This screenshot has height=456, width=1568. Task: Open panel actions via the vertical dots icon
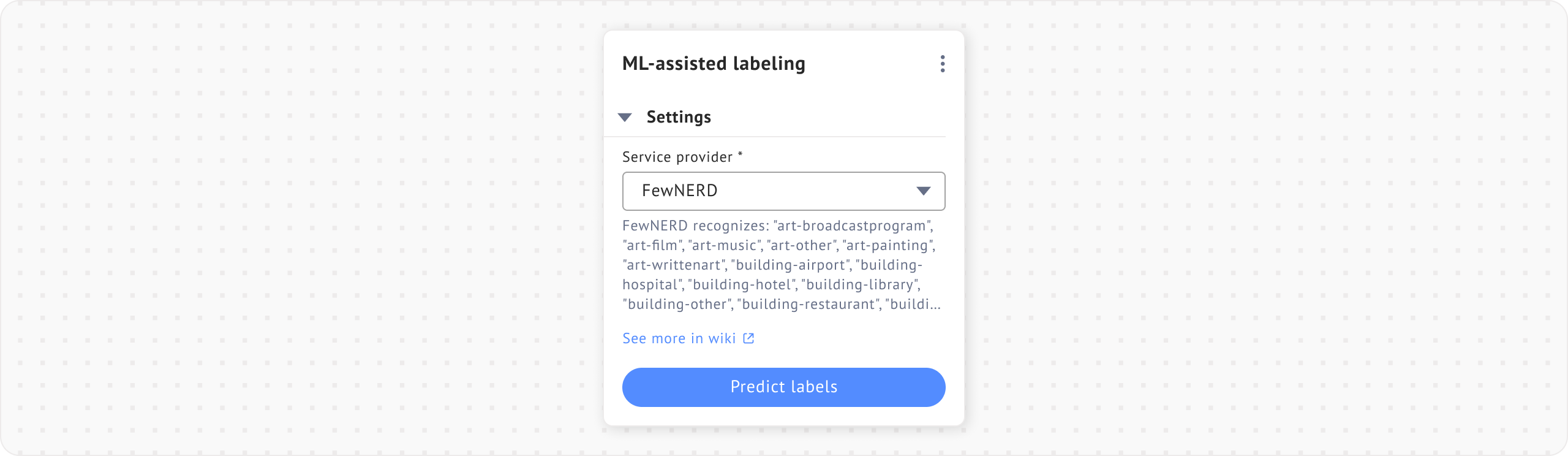pos(942,64)
